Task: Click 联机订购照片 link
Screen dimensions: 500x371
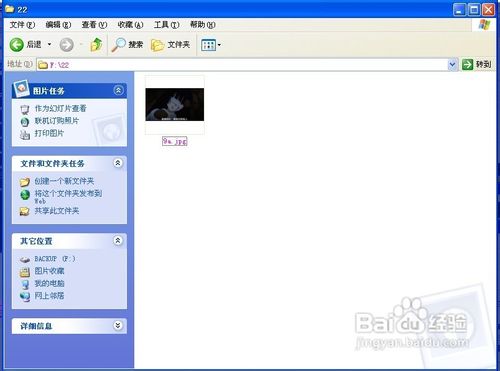Action: pos(57,121)
